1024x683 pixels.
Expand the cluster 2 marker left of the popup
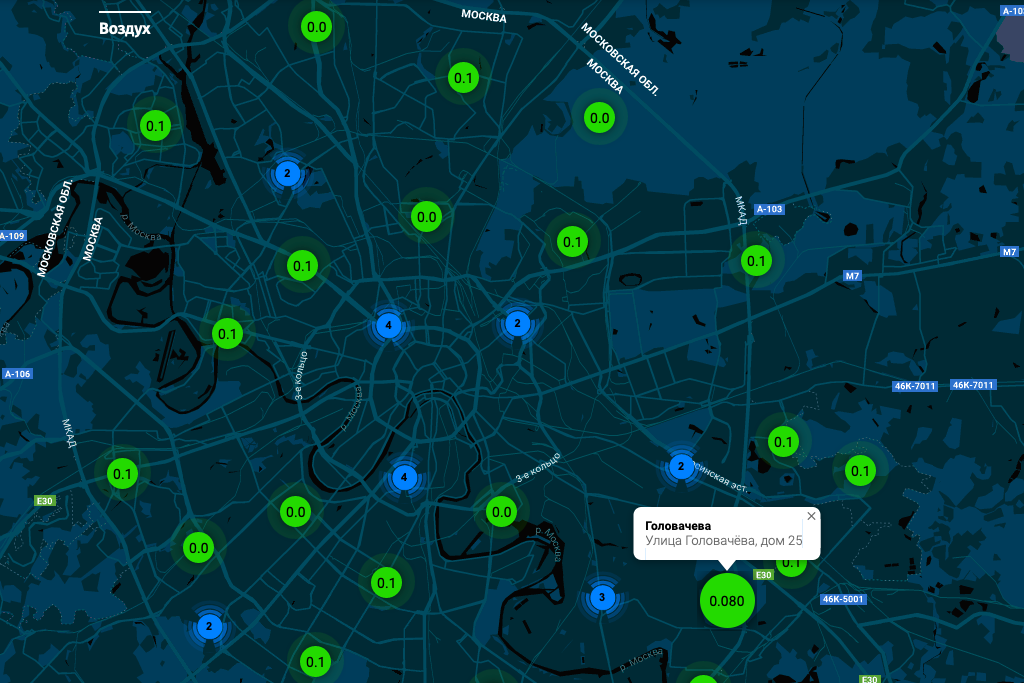681,466
